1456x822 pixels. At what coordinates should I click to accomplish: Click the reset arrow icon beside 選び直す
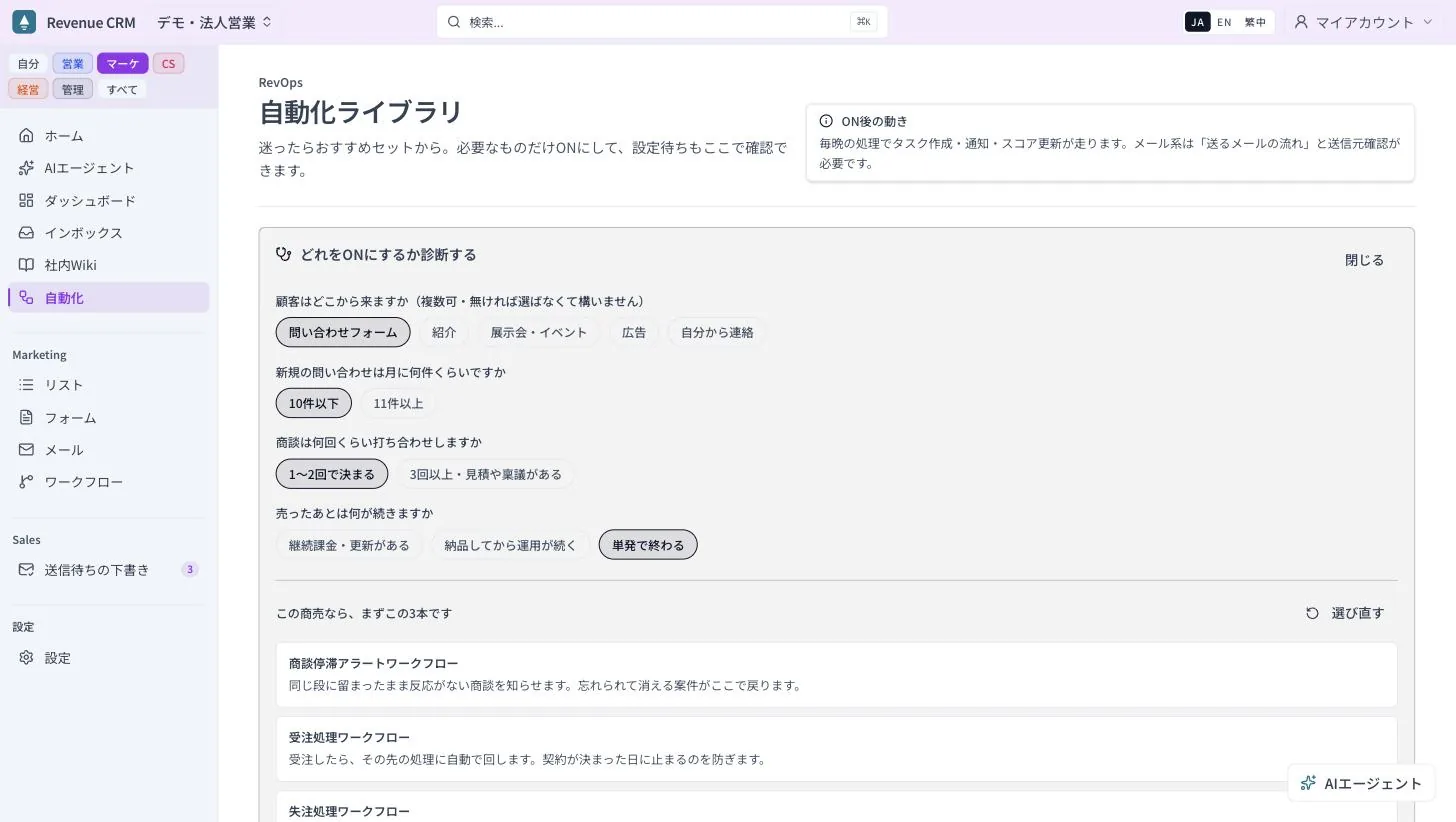click(1312, 613)
